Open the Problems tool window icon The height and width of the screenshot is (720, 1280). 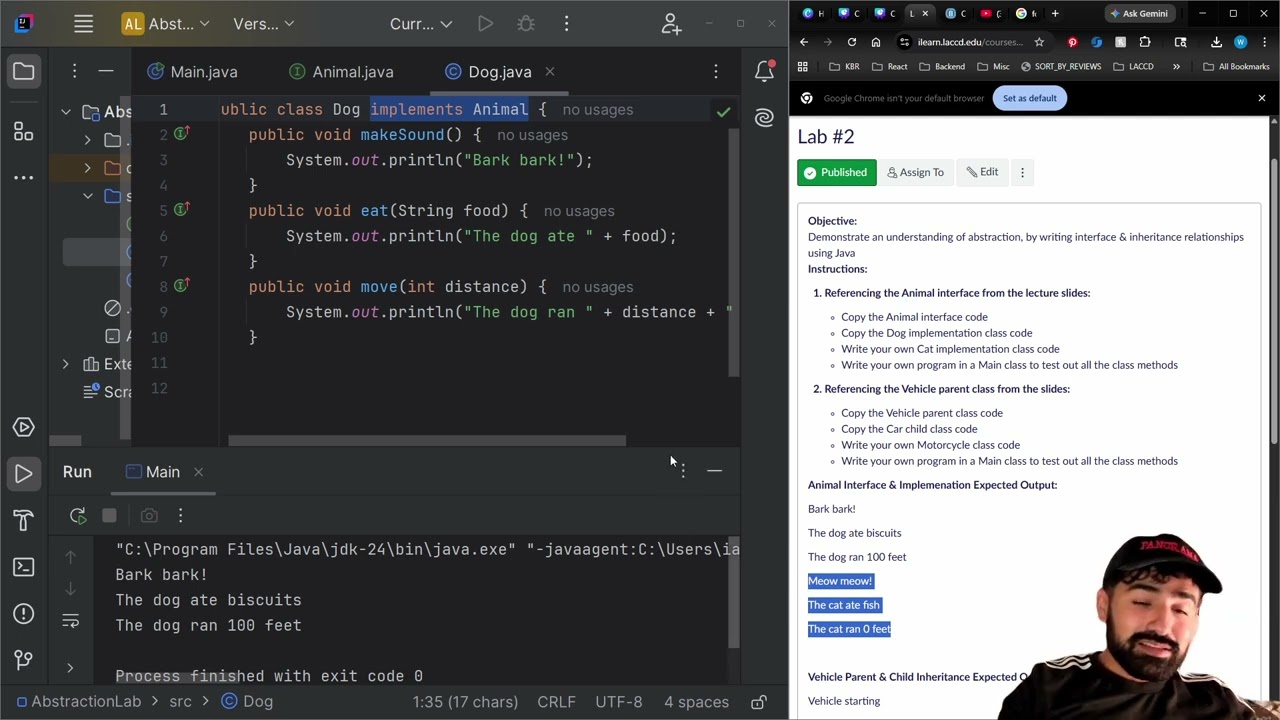[23, 613]
